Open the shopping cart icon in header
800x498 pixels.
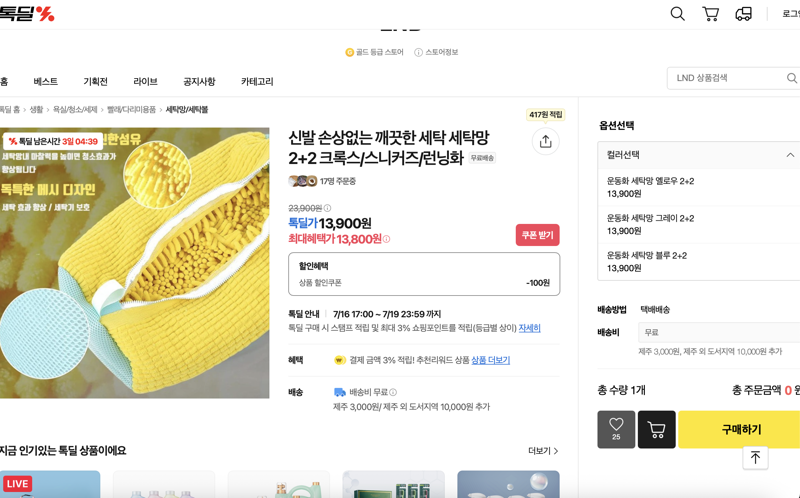[x=710, y=14]
